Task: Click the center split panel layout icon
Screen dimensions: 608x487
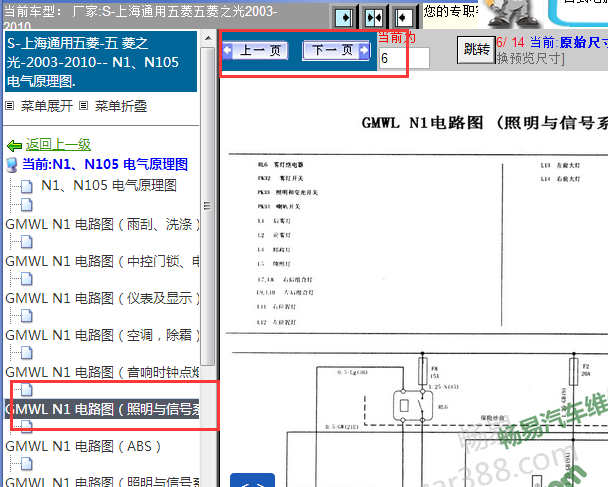Action: click(374, 17)
